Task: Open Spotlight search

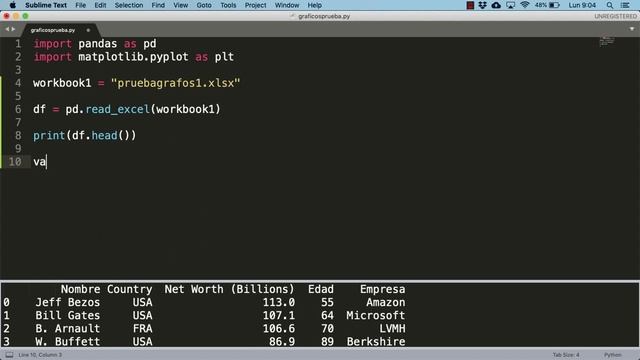Action: point(609,5)
